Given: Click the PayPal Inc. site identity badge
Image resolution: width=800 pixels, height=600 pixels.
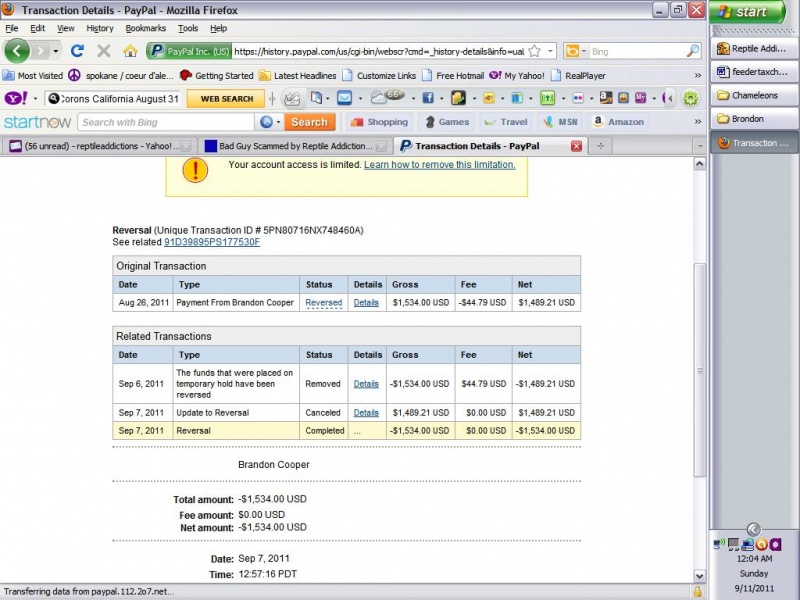Looking at the screenshot, I should coord(190,51).
